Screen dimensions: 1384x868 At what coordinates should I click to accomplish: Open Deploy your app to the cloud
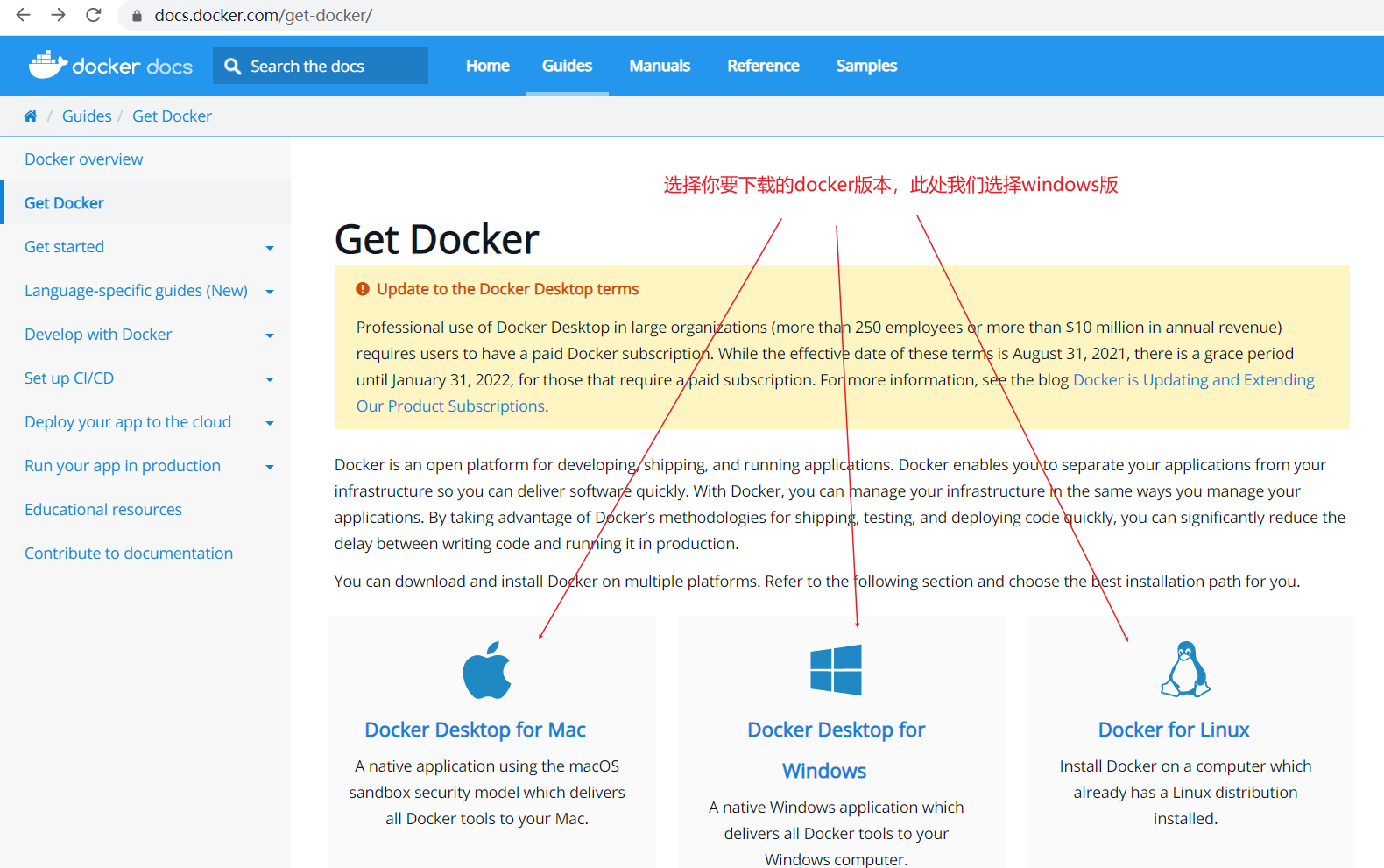(128, 422)
